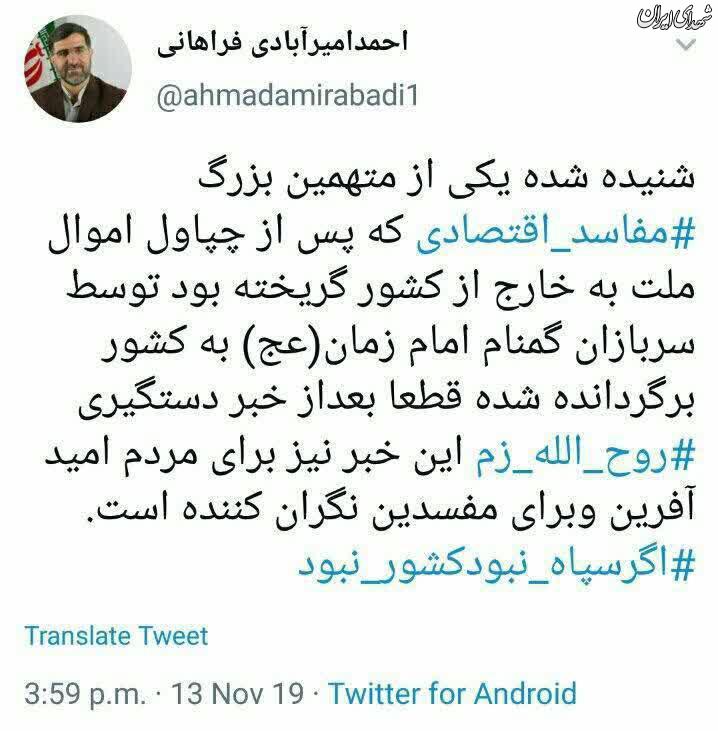Click tweet line ملت به خارج از کشور
Viewport: 718px width, 731px height.
(381, 290)
